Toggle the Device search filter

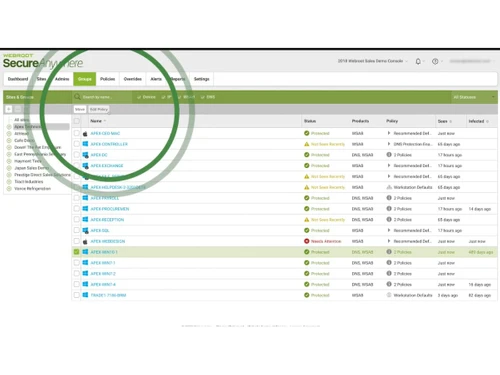pos(146,97)
